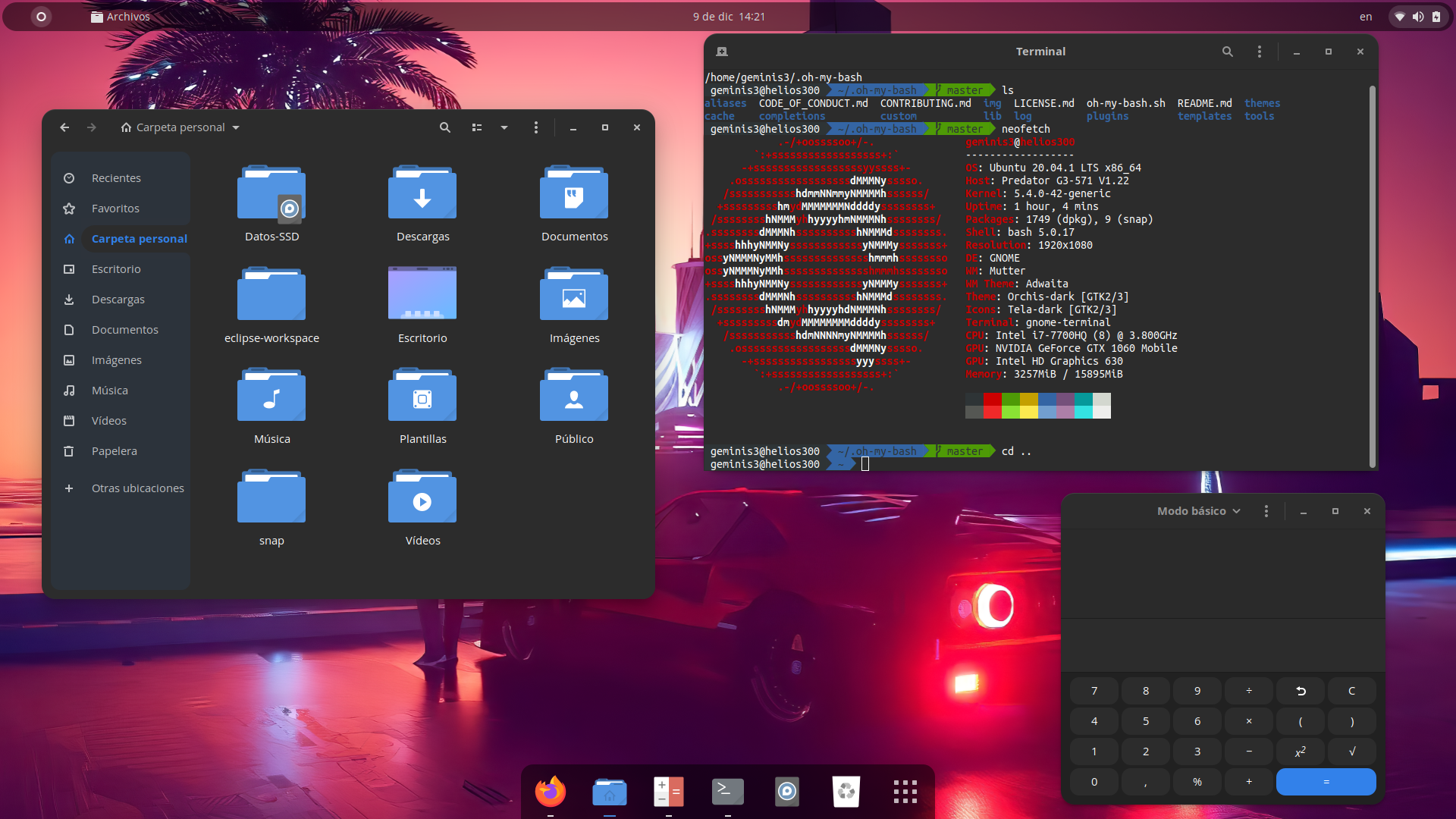Launch calculator icon in the dock

click(668, 792)
